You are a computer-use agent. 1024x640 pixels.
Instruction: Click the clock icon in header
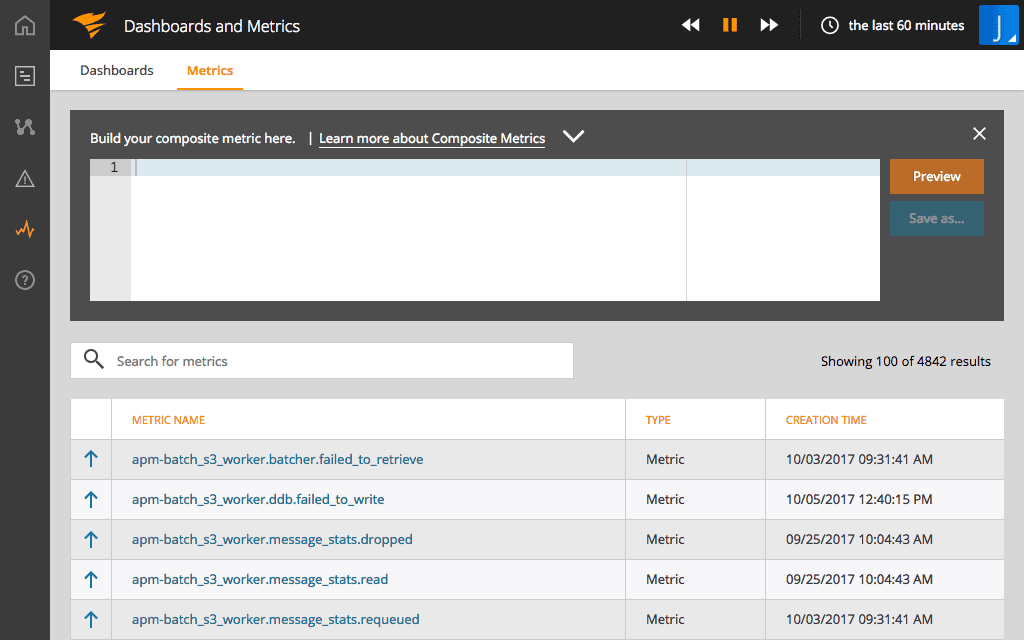pyautogui.click(x=829, y=25)
